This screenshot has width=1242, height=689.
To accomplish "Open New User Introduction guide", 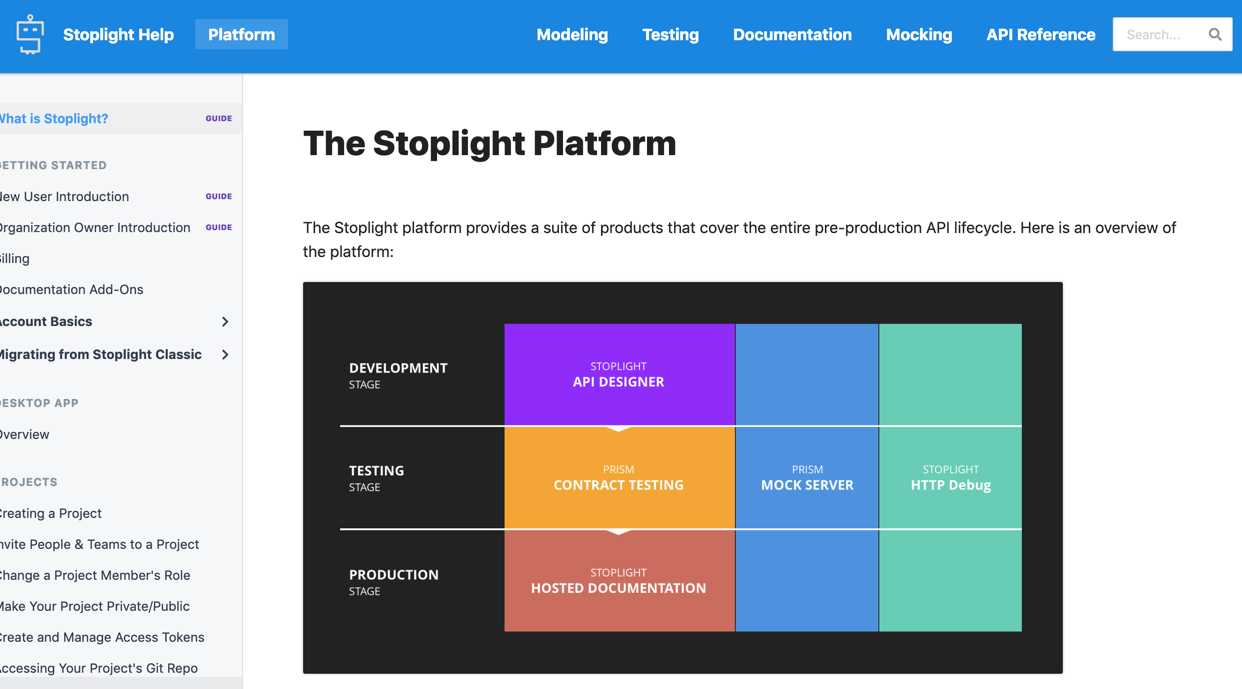I will click(x=66, y=196).
